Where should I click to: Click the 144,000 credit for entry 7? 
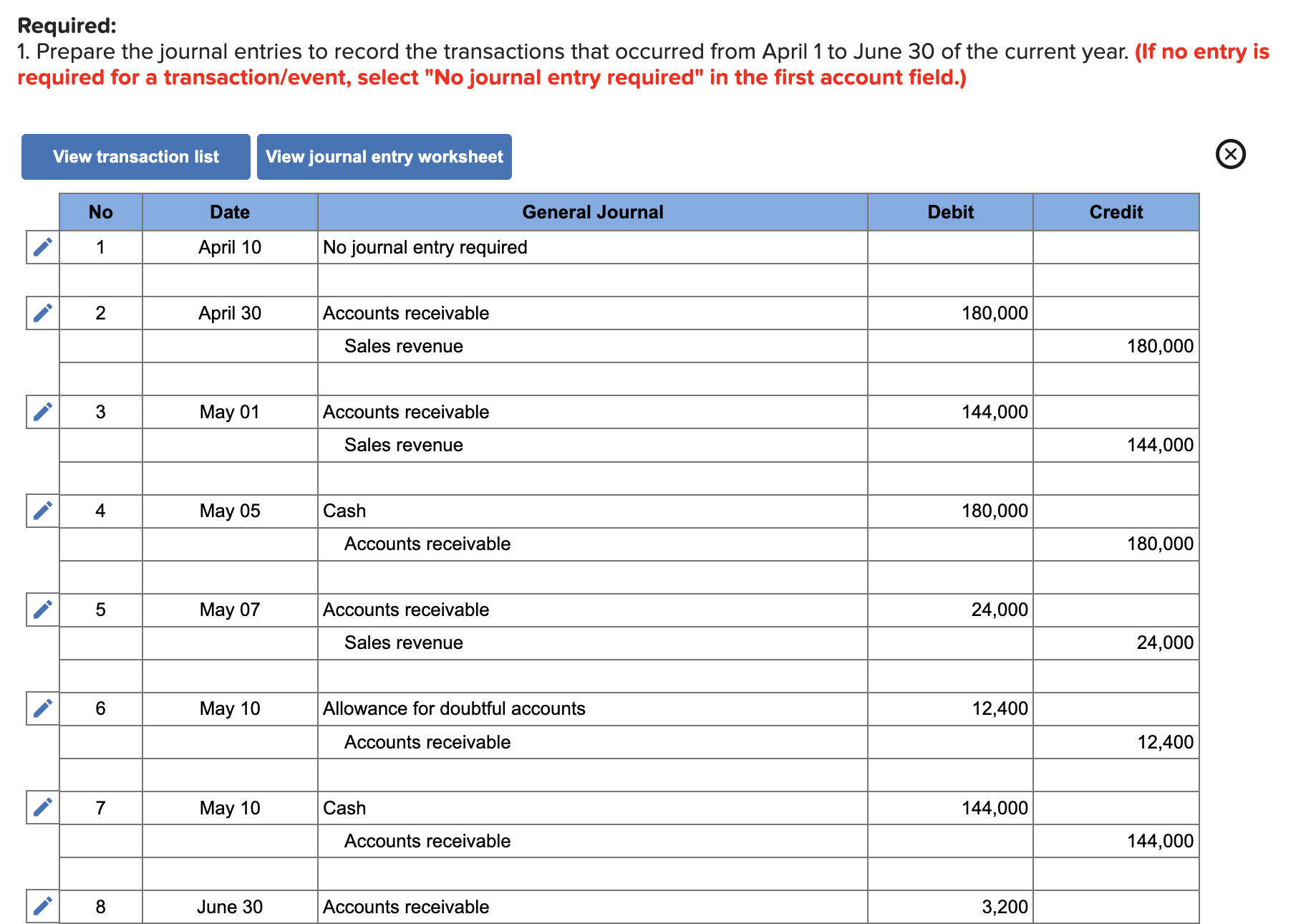pyautogui.click(x=1161, y=840)
